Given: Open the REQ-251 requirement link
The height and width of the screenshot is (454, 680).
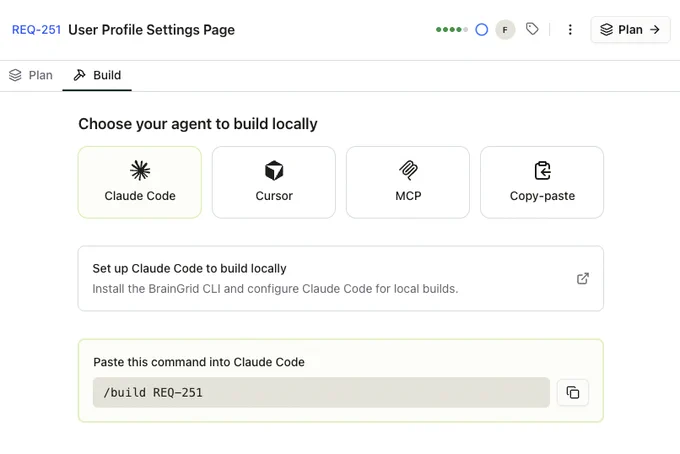Looking at the screenshot, I should point(36,30).
